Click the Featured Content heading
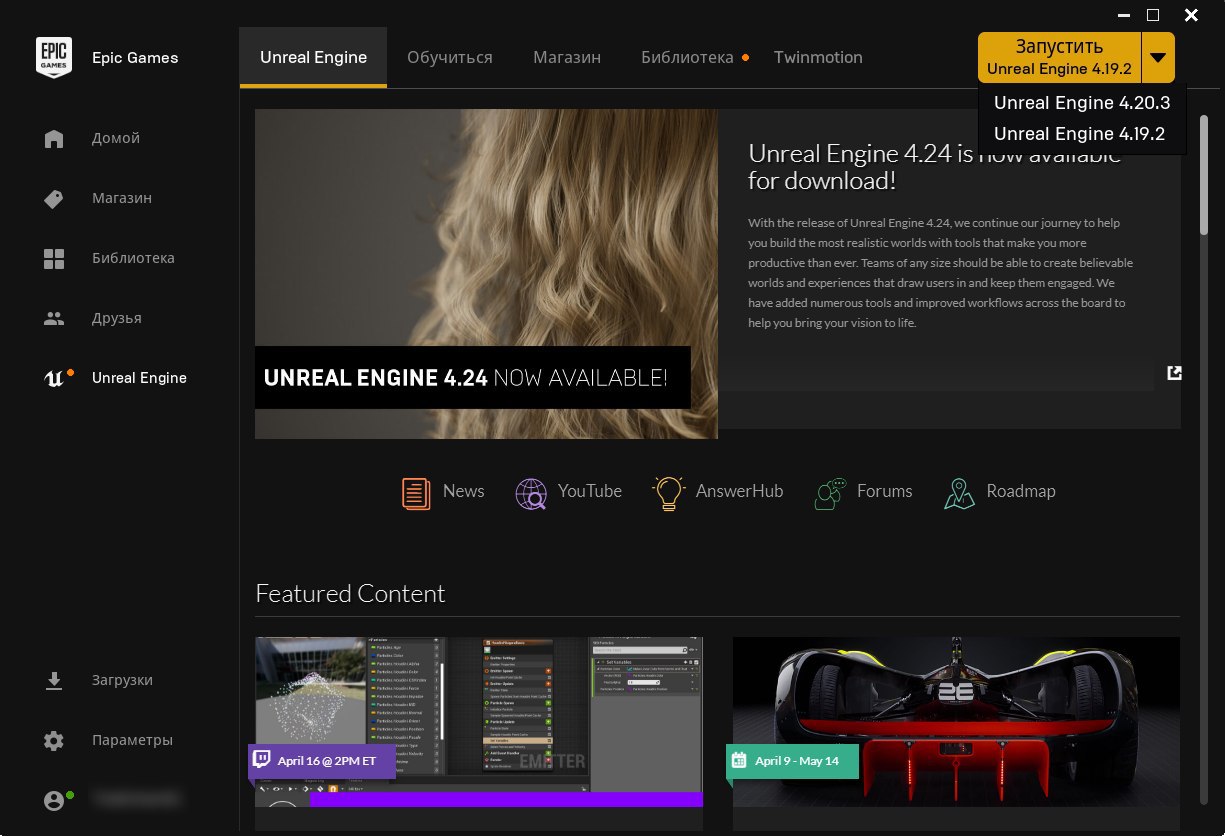 coord(350,593)
